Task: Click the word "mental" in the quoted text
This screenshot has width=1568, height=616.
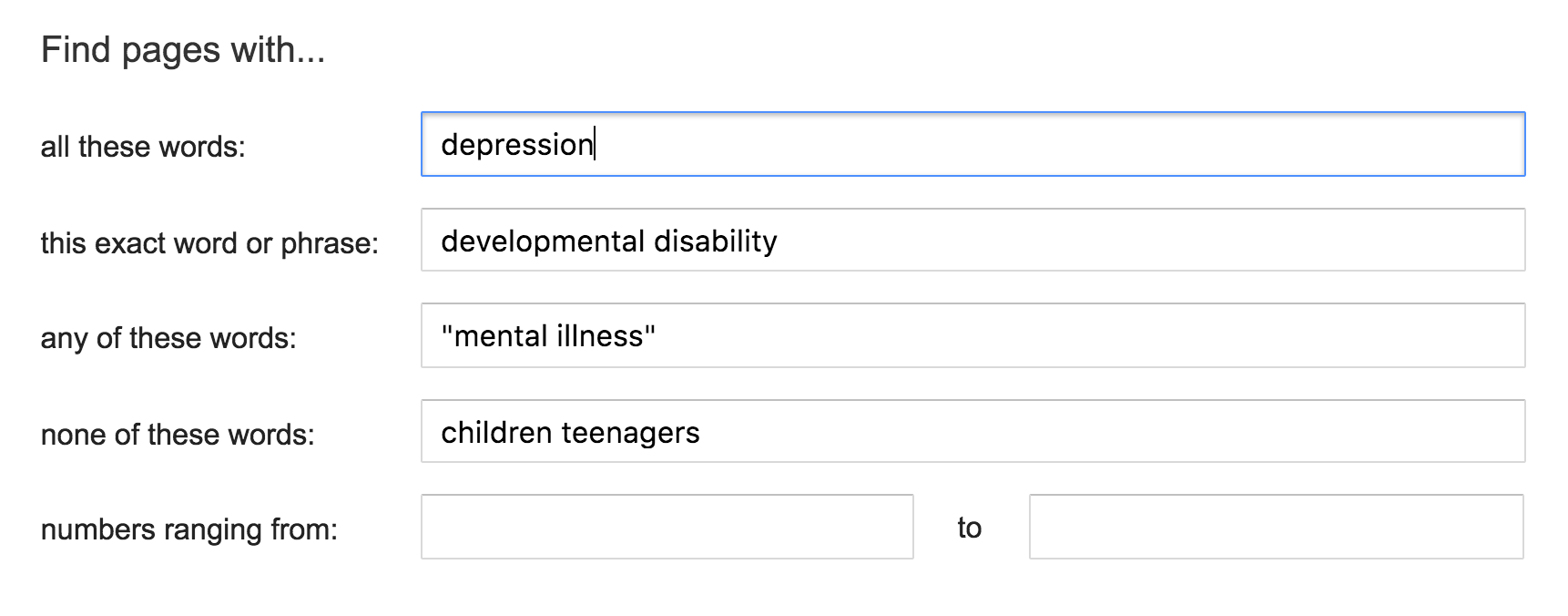Action: click(x=504, y=336)
